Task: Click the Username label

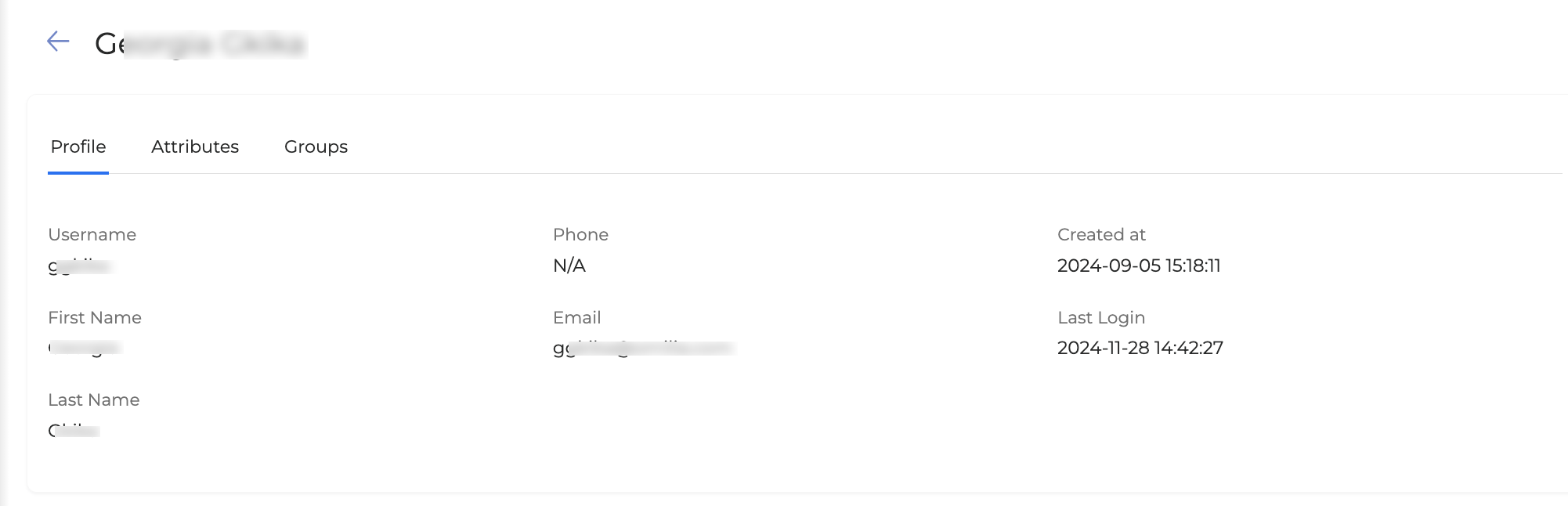Action: 92,234
